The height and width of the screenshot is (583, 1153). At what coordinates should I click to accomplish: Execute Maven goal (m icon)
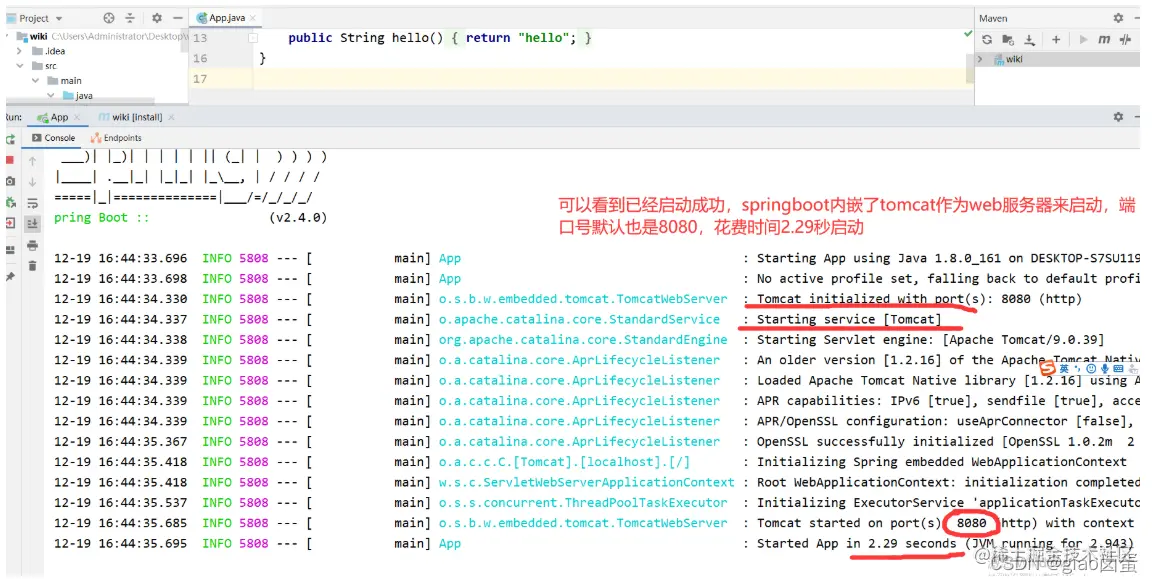pyautogui.click(x=1104, y=40)
